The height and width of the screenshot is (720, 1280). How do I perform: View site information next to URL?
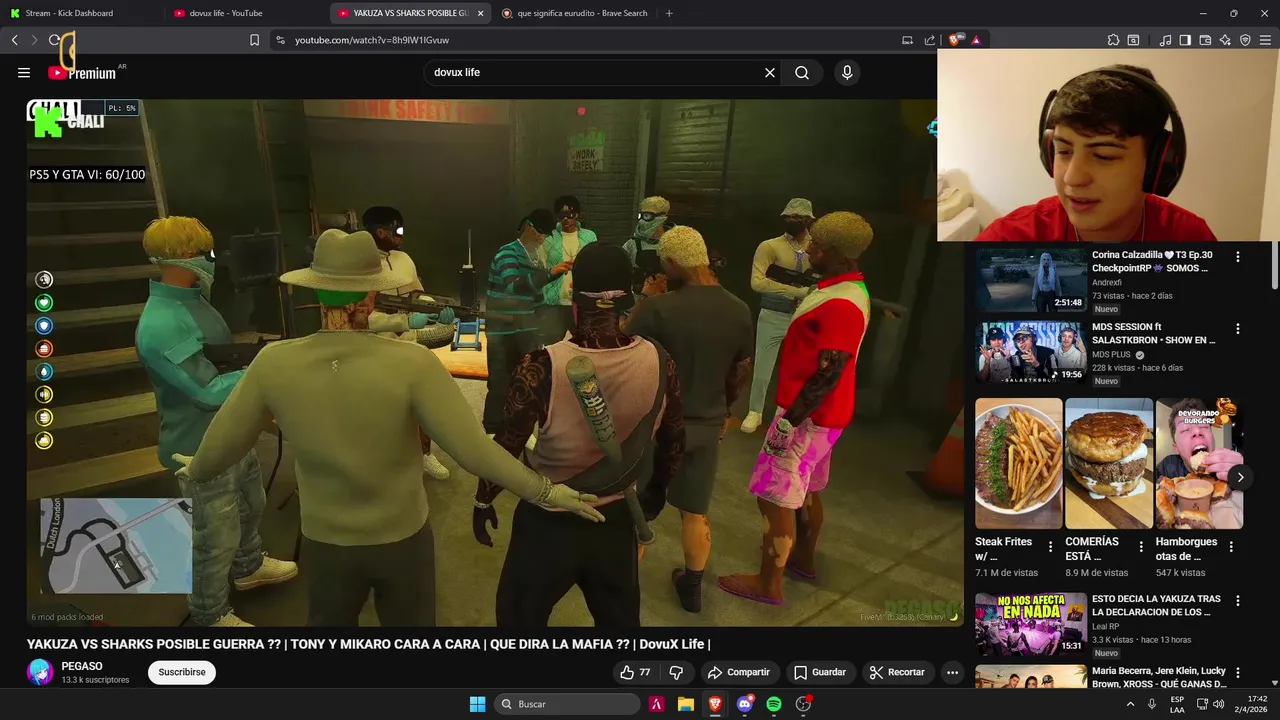[x=280, y=40]
